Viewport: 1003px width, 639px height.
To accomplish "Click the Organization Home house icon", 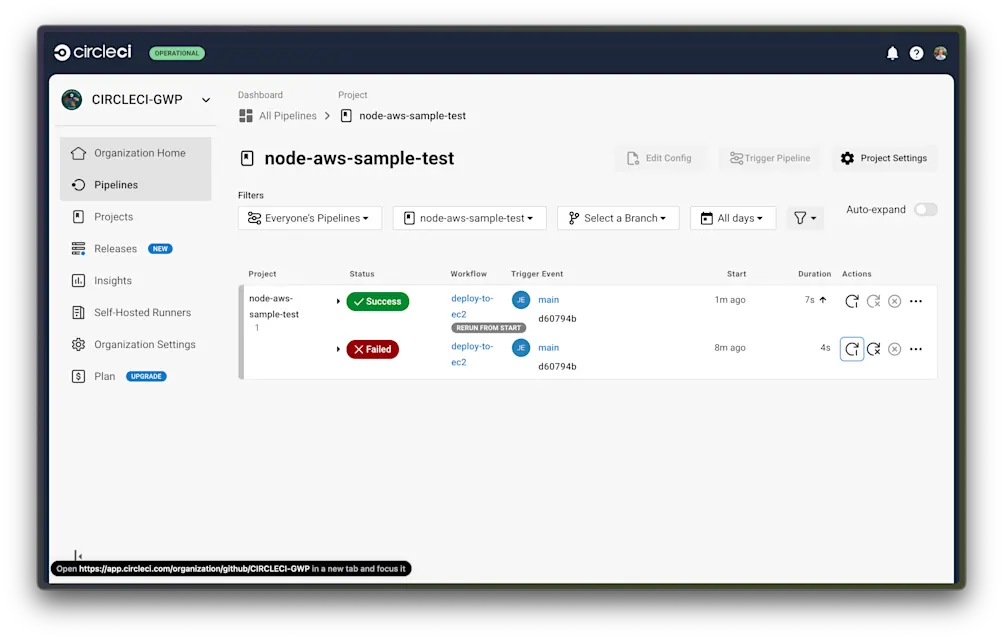I will pos(78,153).
